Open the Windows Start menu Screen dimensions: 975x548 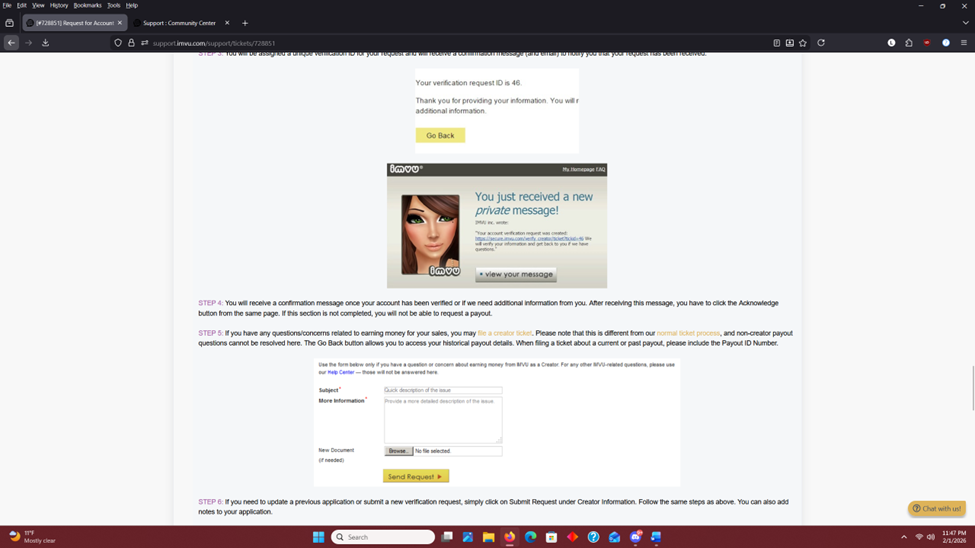(318, 537)
